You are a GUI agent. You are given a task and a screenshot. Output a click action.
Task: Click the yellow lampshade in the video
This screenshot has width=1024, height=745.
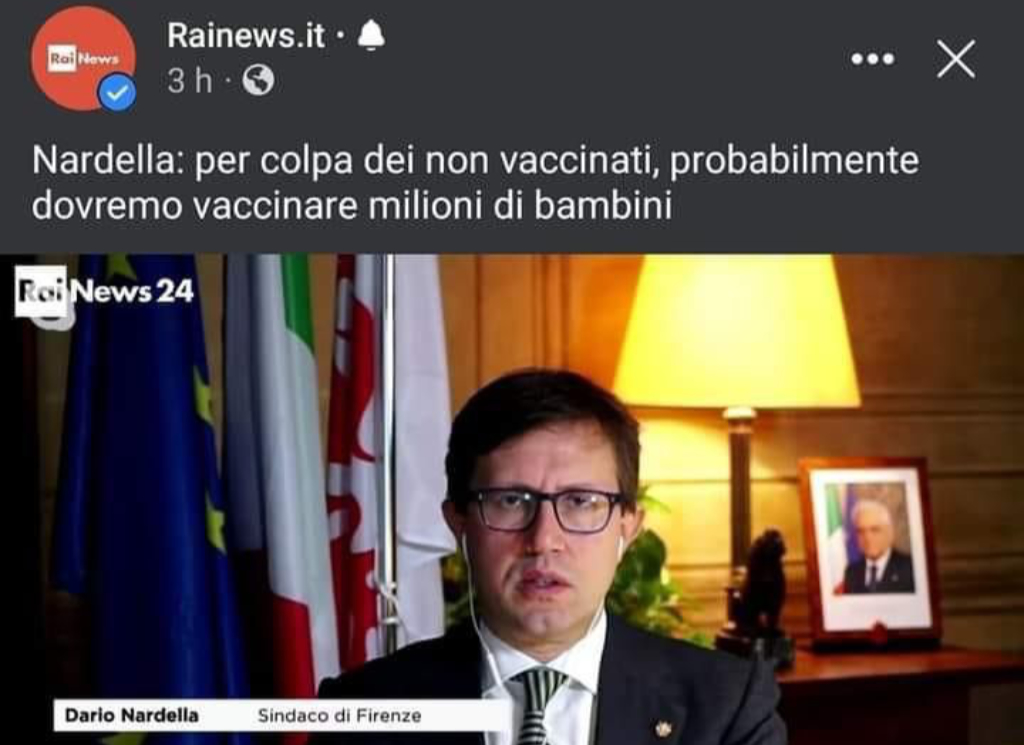pyautogui.click(x=736, y=331)
